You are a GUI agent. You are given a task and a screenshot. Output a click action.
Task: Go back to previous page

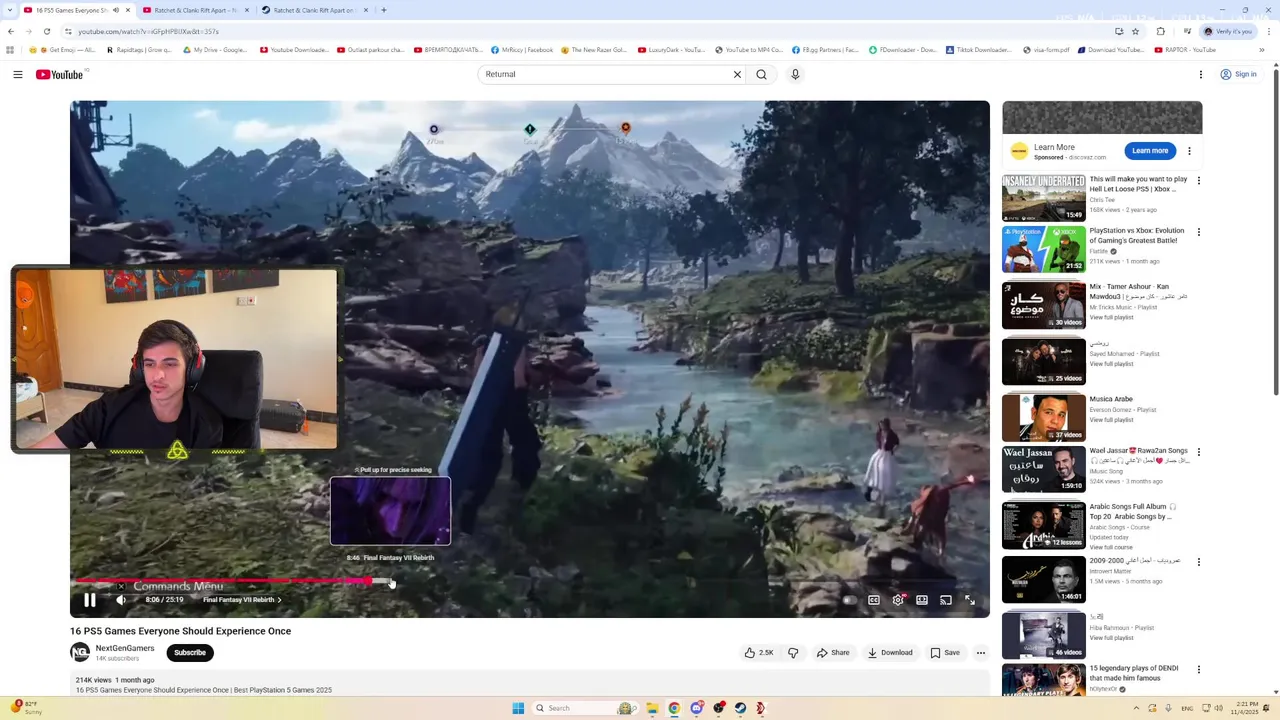tap(10, 31)
